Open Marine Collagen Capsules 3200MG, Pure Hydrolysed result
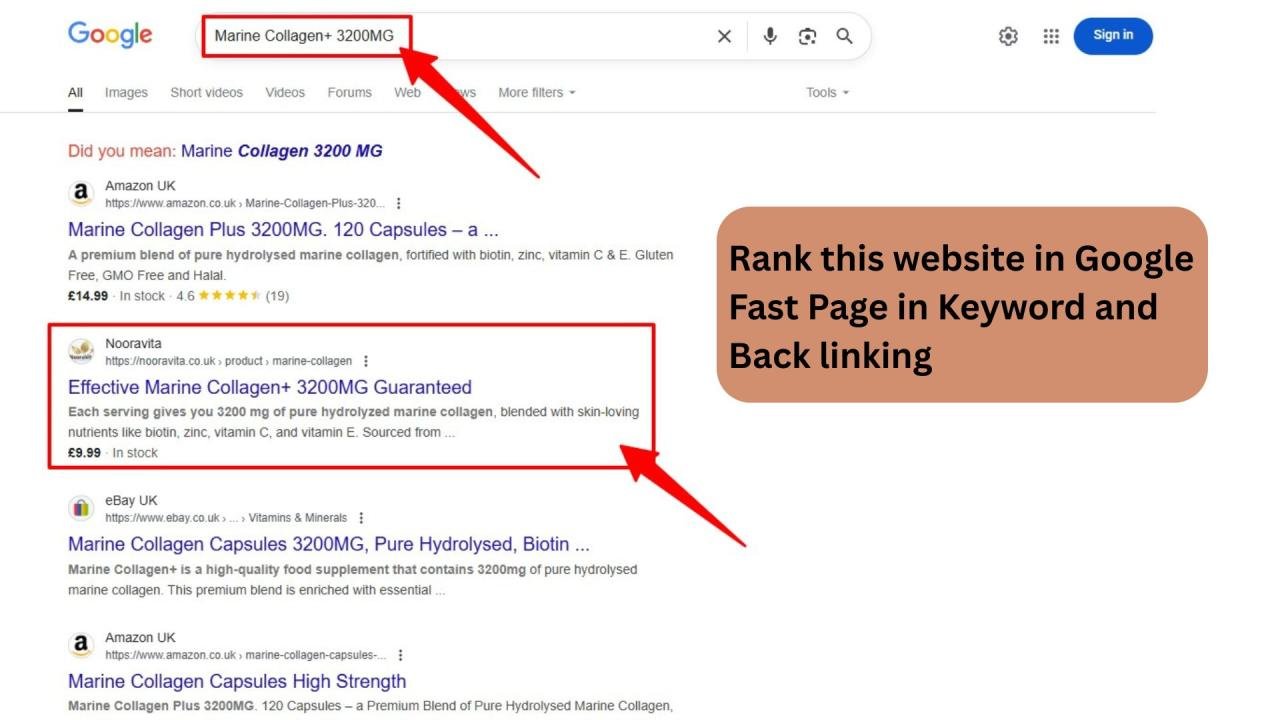 [x=329, y=545]
